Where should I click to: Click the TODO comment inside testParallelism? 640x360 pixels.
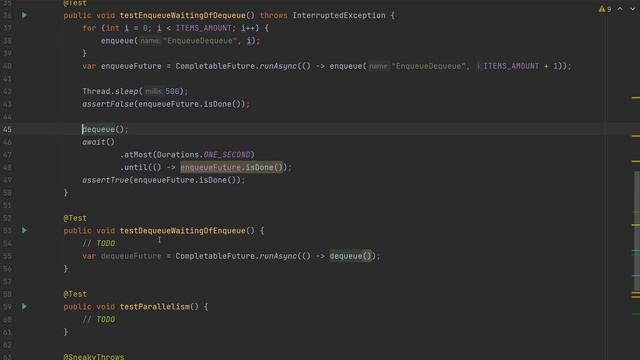(x=99, y=319)
